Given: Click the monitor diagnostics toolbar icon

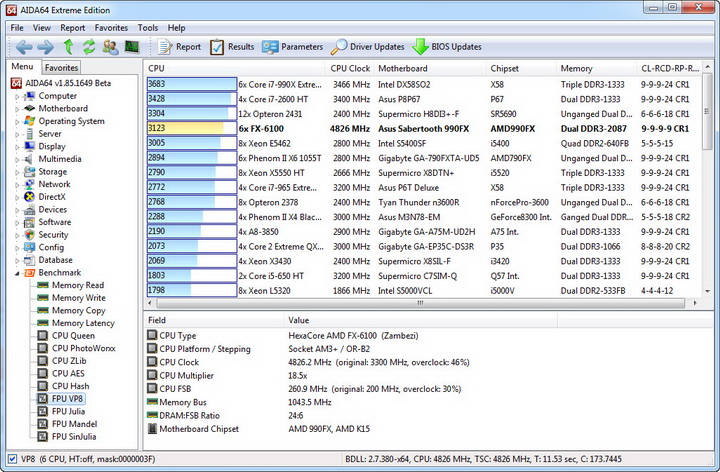Looking at the screenshot, I should pos(132,47).
